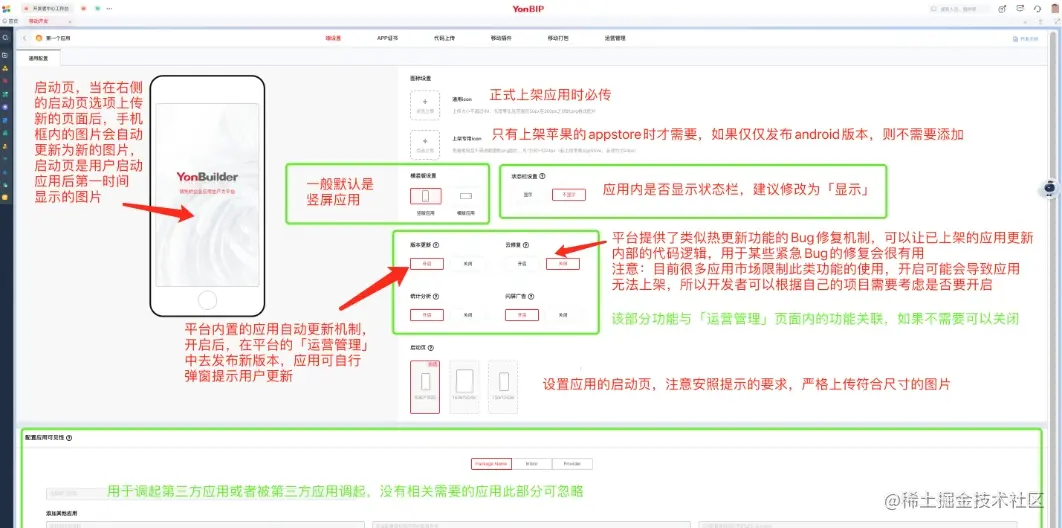Switch to the 移动打包 tab
1062x528 pixels.
click(558, 38)
